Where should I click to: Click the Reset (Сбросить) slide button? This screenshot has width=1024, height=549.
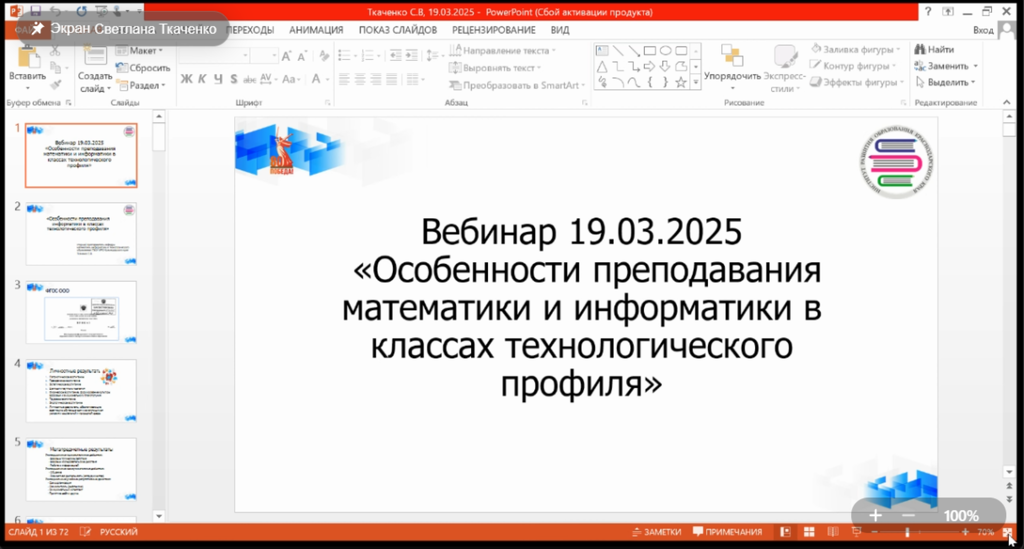pyautogui.click(x=143, y=67)
